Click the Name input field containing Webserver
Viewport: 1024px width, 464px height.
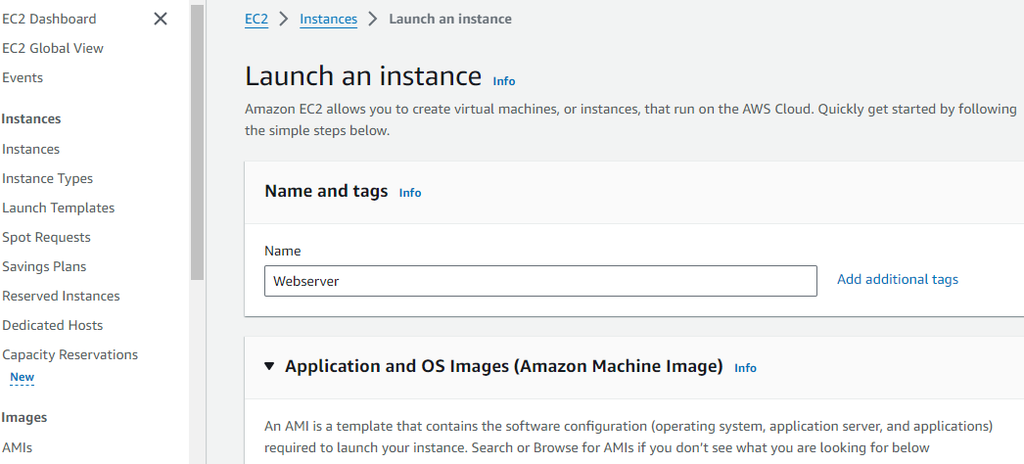point(541,281)
